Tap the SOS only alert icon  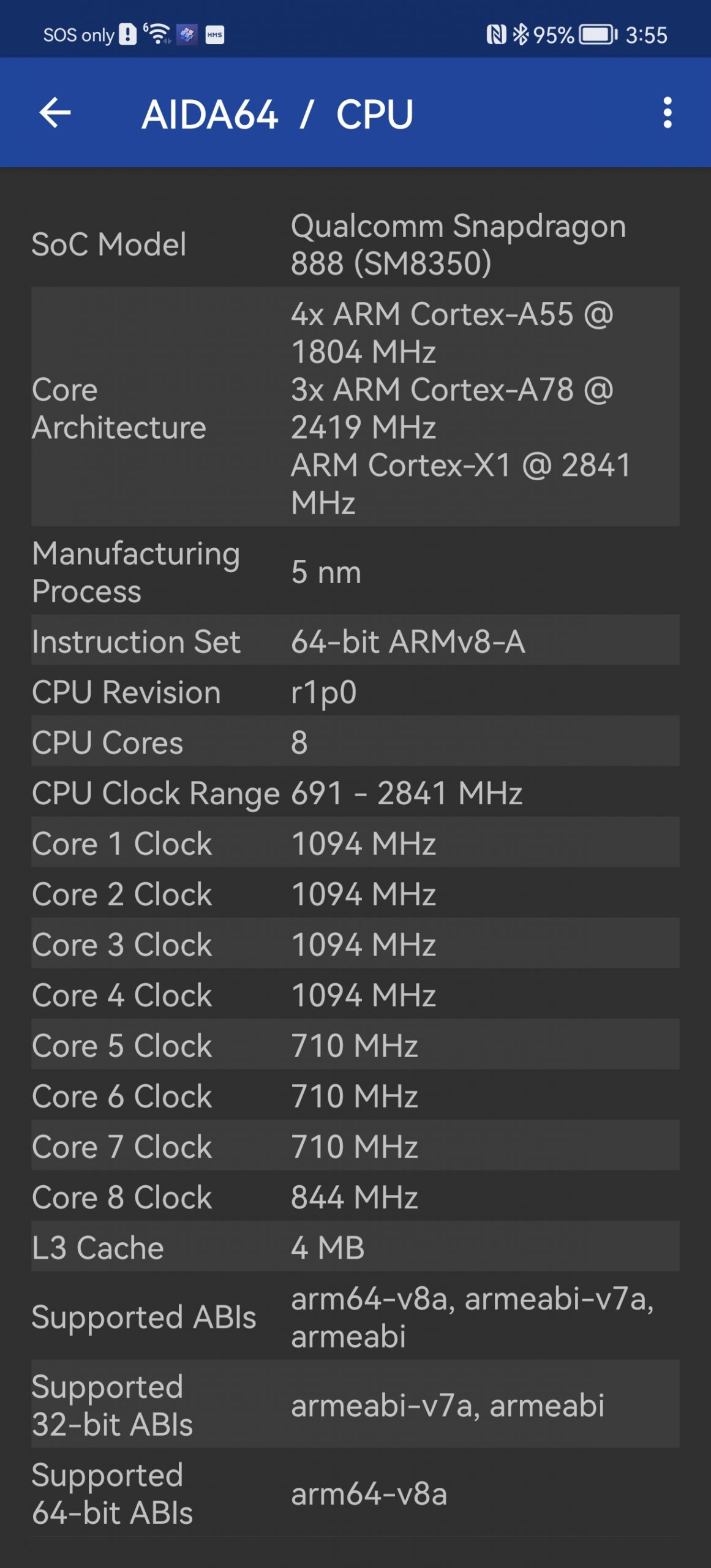tap(127, 35)
